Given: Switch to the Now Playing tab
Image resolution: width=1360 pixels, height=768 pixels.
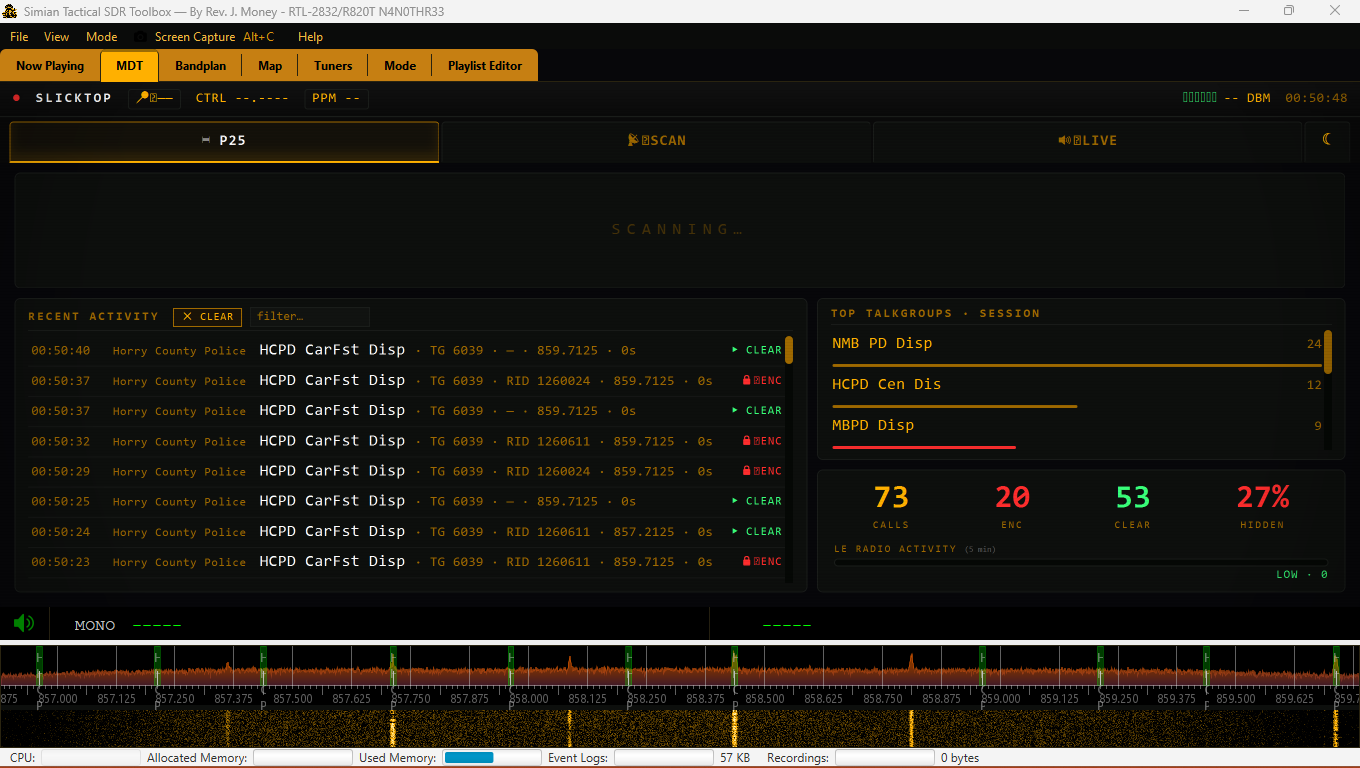Looking at the screenshot, I should (x=50, y=66).
